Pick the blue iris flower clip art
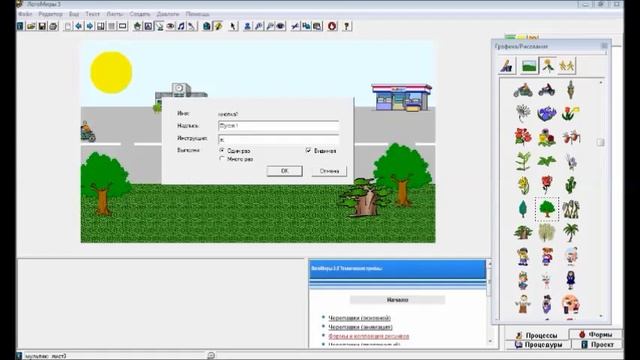Viewport: 640px width, 360px height. pos(547,113)
